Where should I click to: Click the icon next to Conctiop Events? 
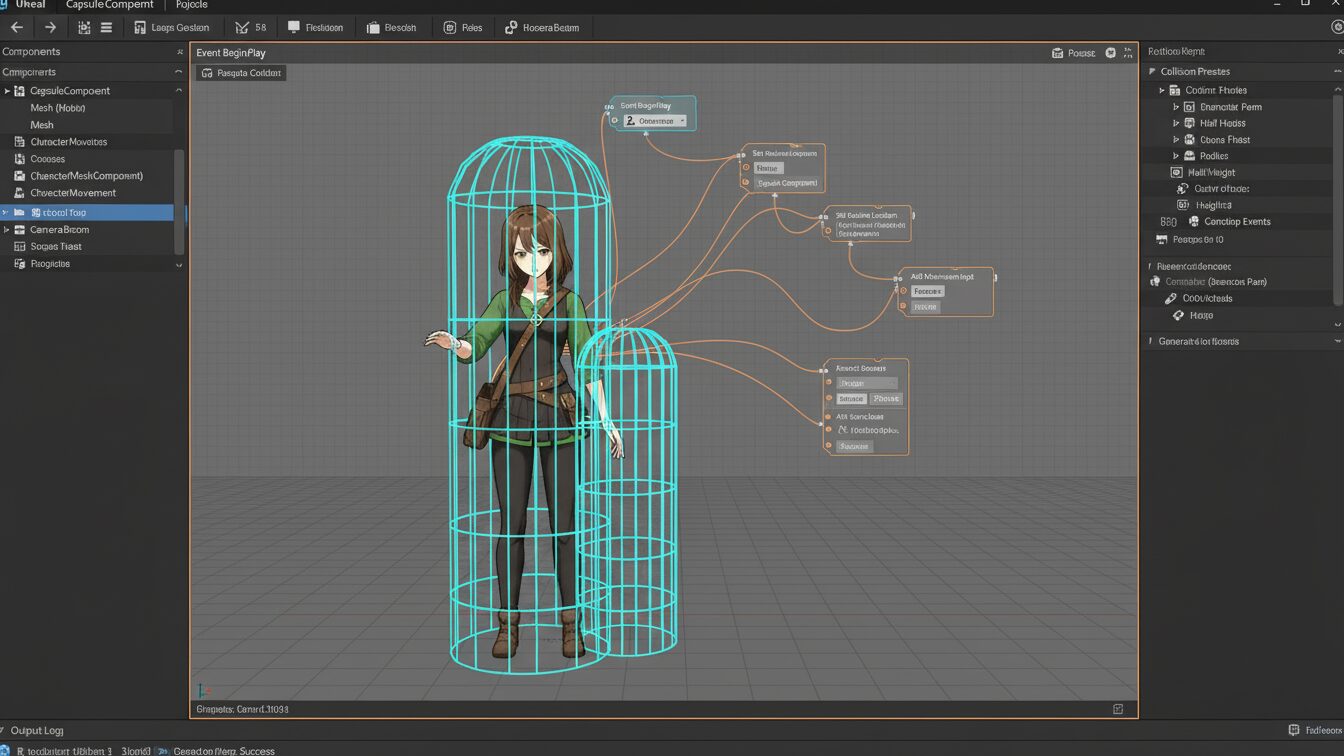pos(1193,222)
